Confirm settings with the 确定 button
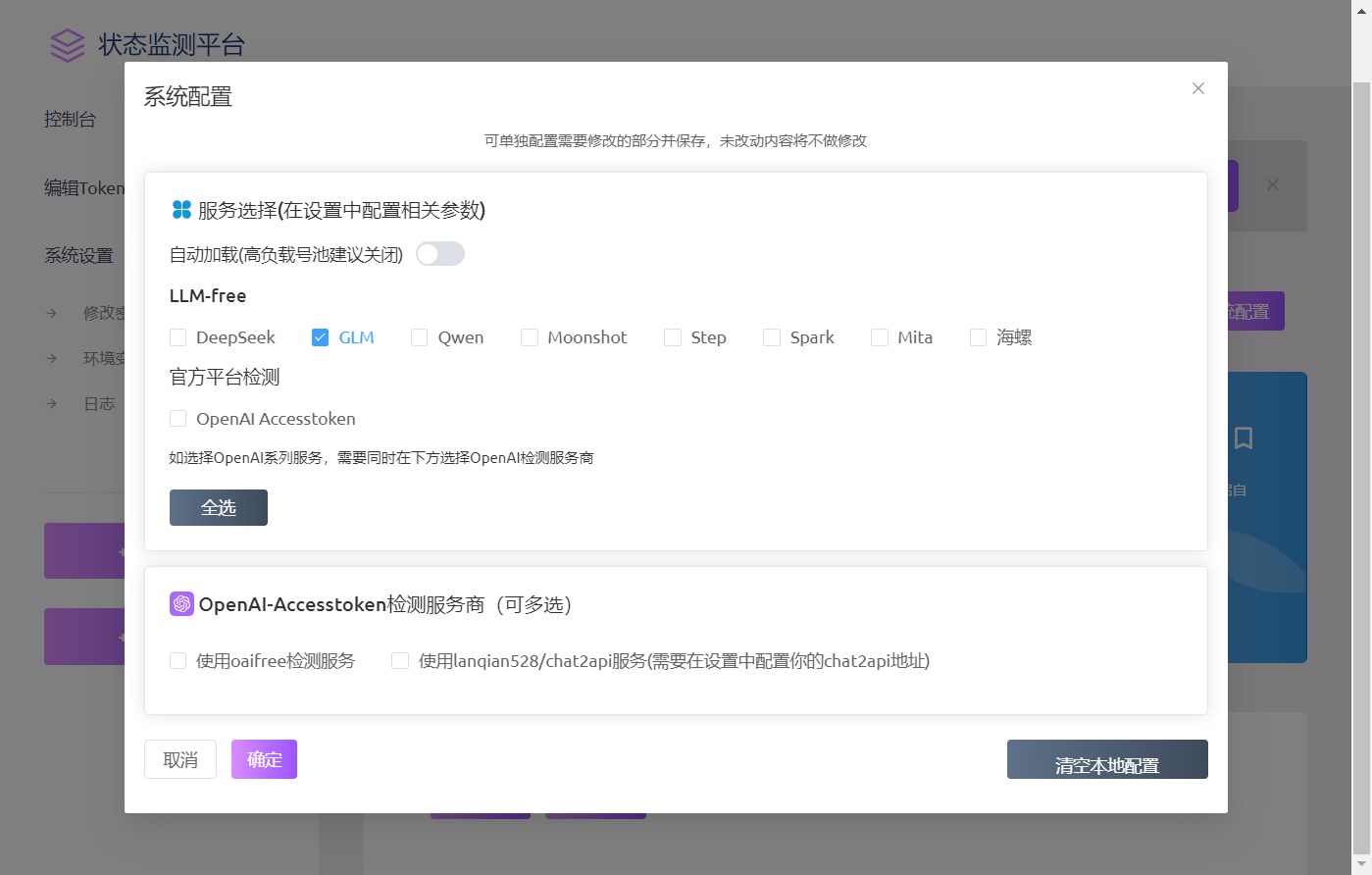This screenshot has width=1372, height=875. point(264,758)
